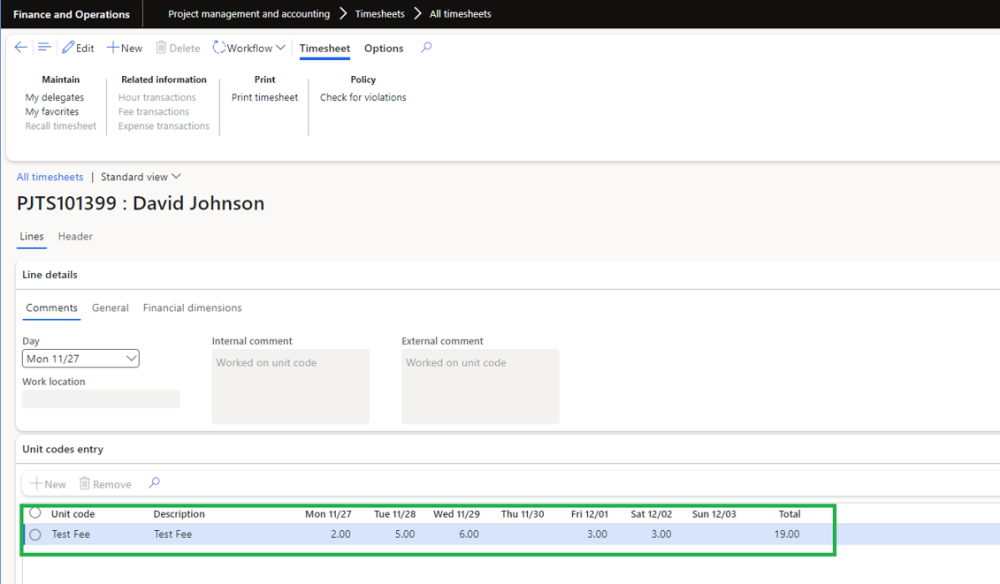
Task: Click the Mon 11/27 column header
Action: (328, 514)
